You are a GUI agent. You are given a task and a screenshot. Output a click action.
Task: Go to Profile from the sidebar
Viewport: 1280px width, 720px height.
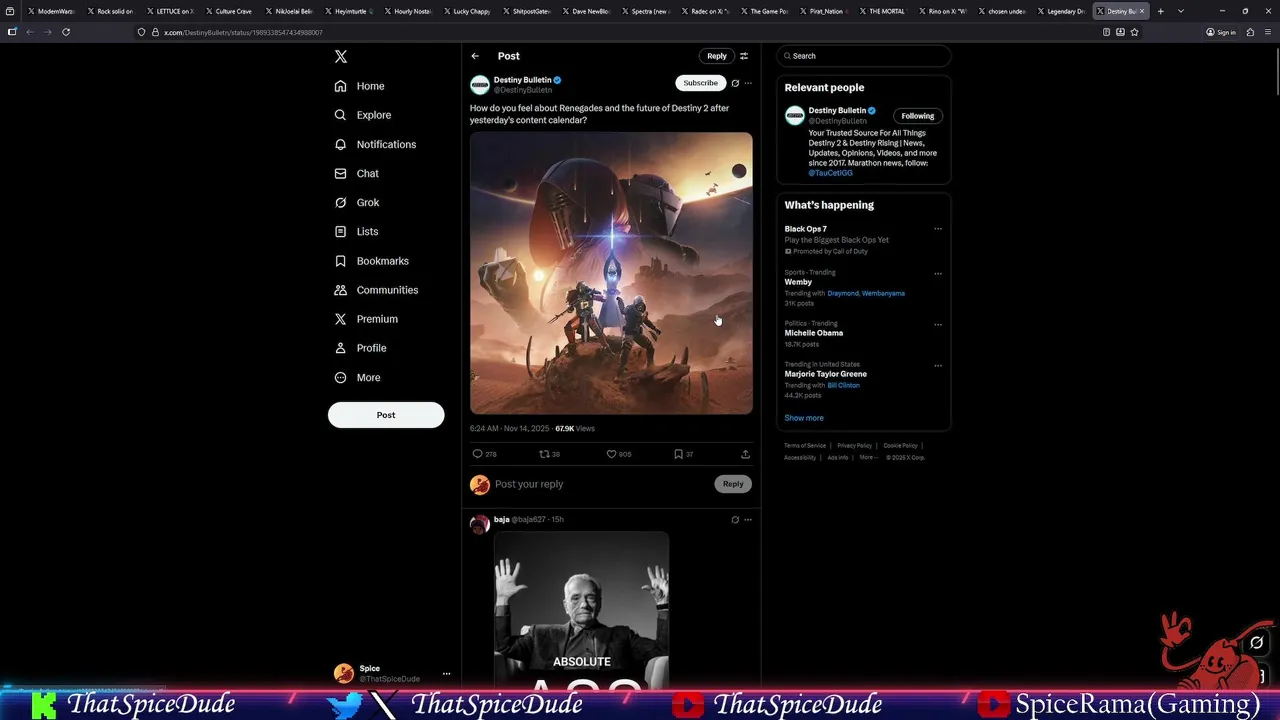[x=360, y=348]
